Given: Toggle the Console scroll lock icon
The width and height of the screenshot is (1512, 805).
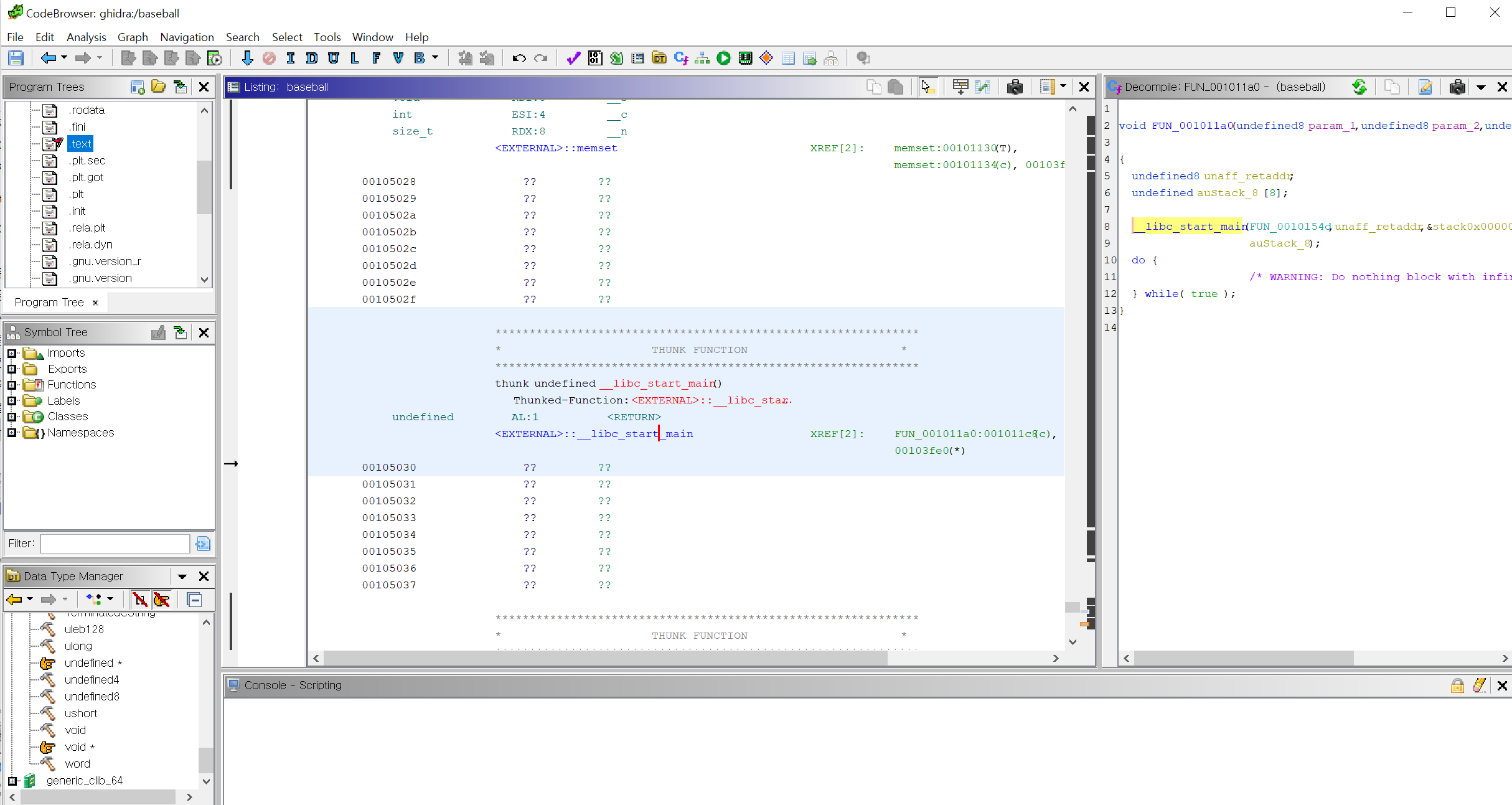Looking at the screenshot, I should tap(1457, 685).
